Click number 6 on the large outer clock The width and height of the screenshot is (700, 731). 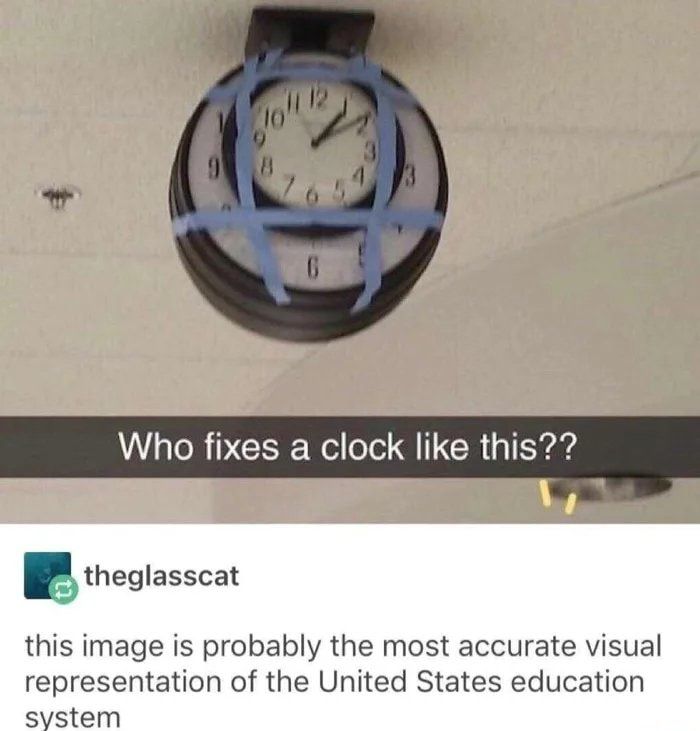pyautogui.click(x=315, y=267)
